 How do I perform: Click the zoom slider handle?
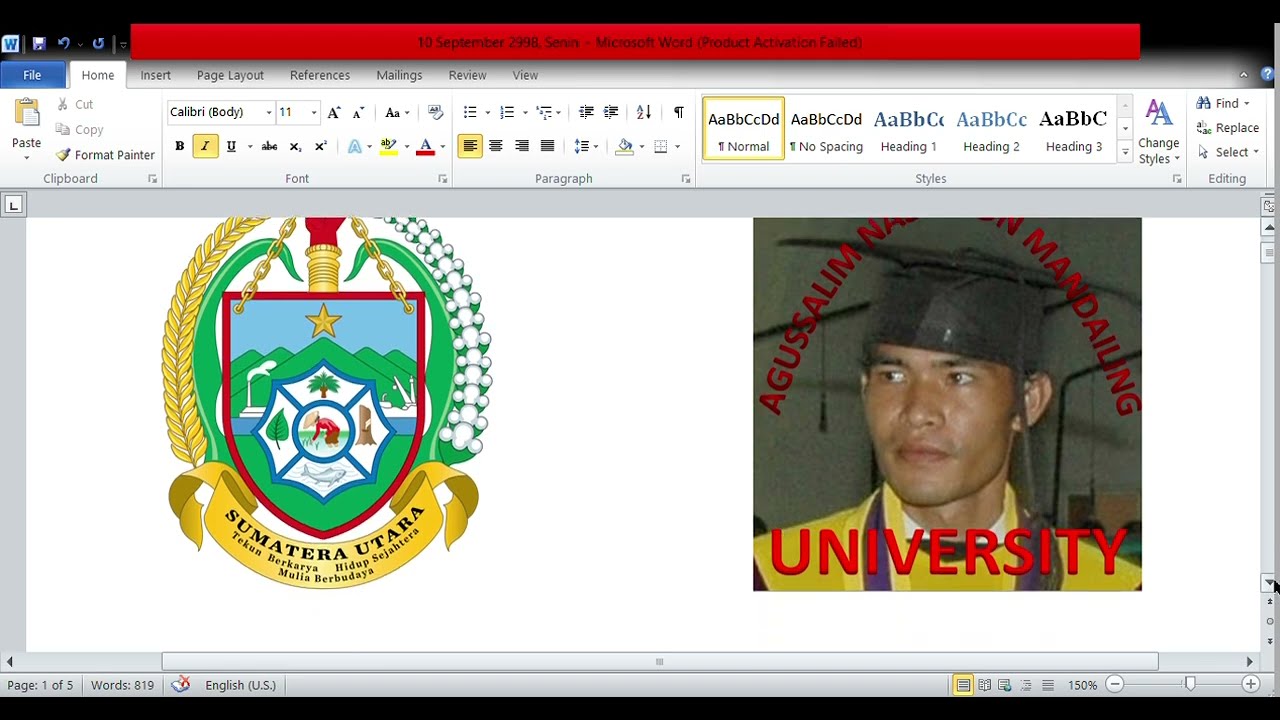point(1190,685)
